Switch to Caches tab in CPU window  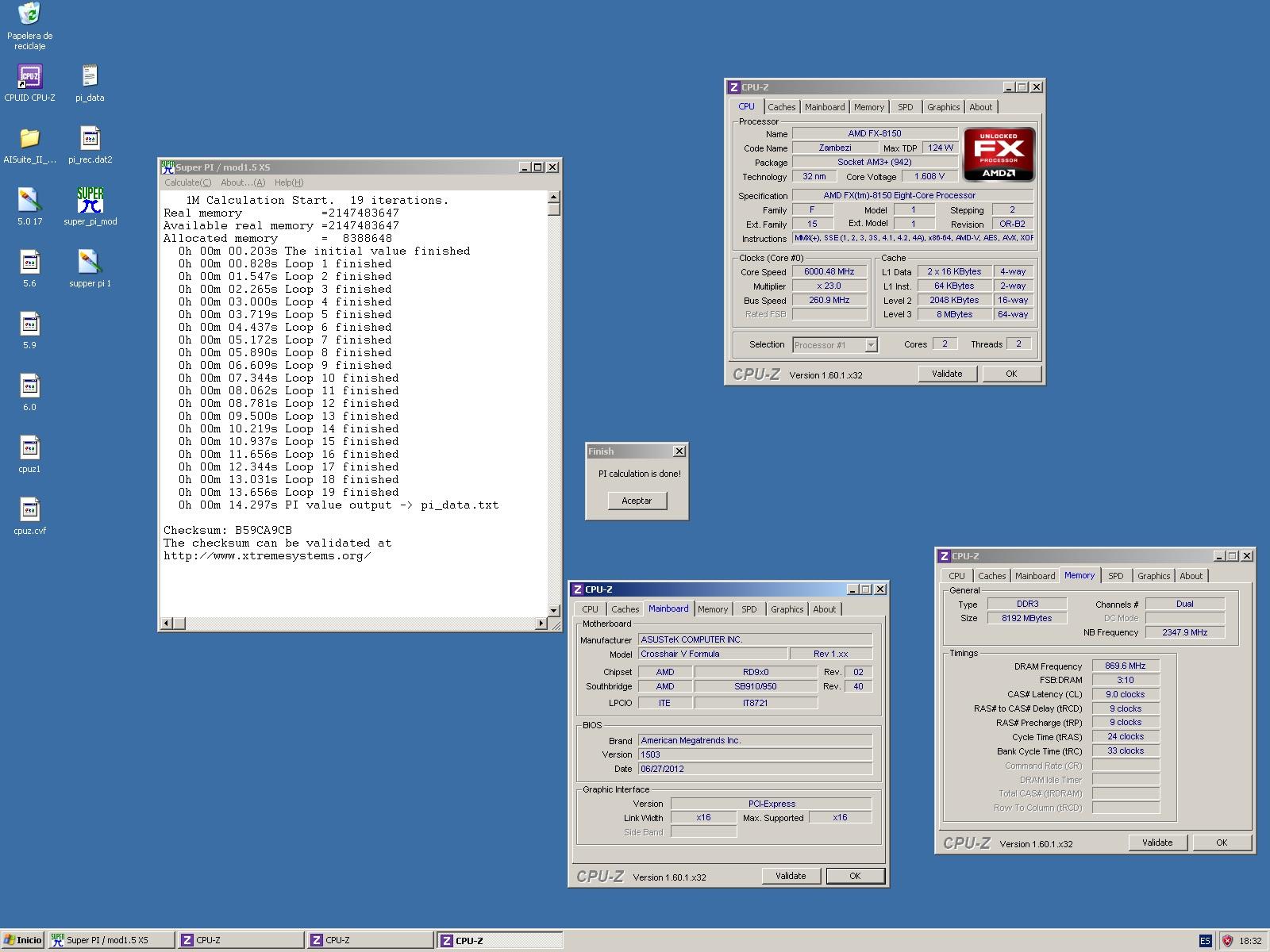[781, 107]
